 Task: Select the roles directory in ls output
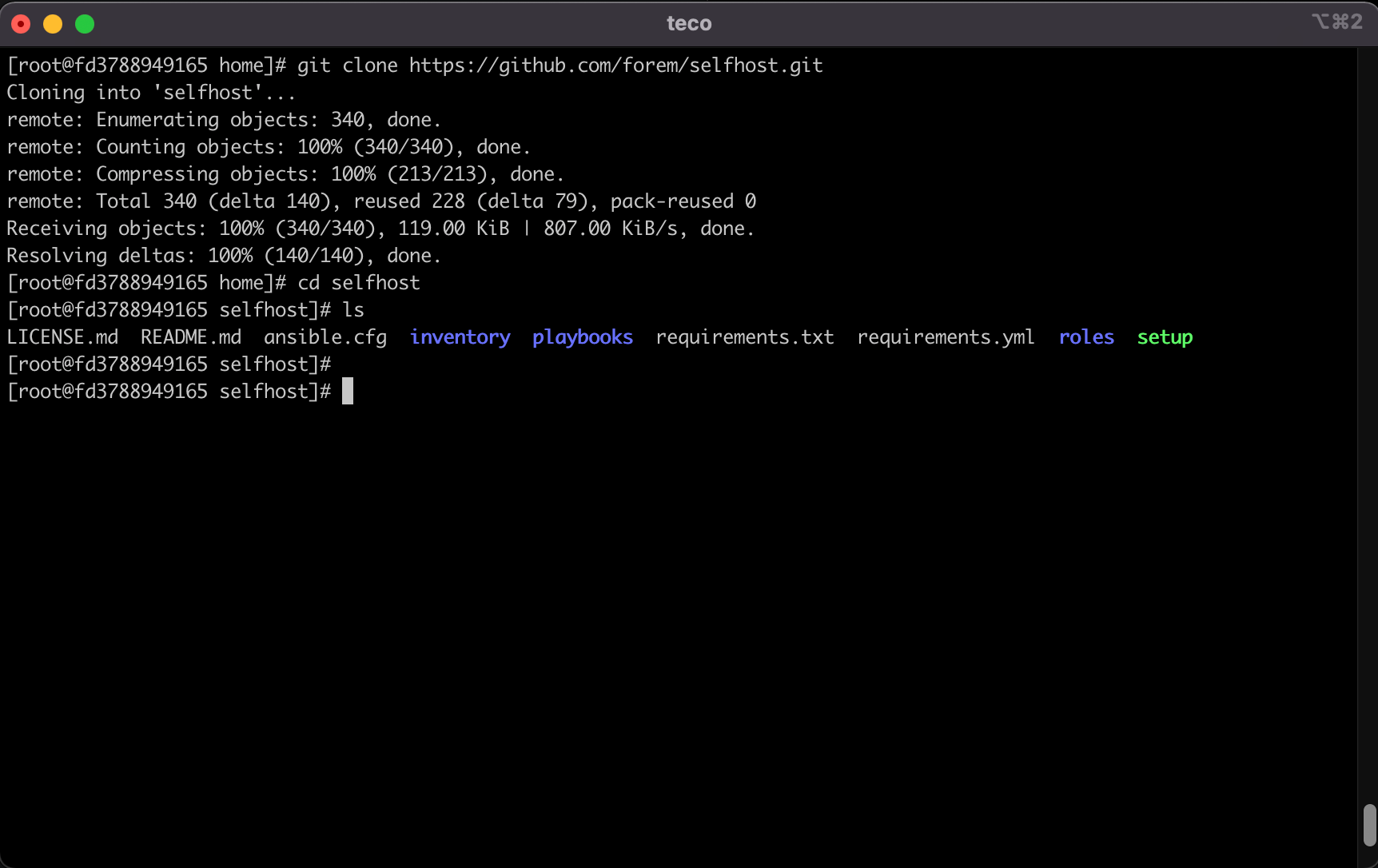click(x=1086, y=336)
